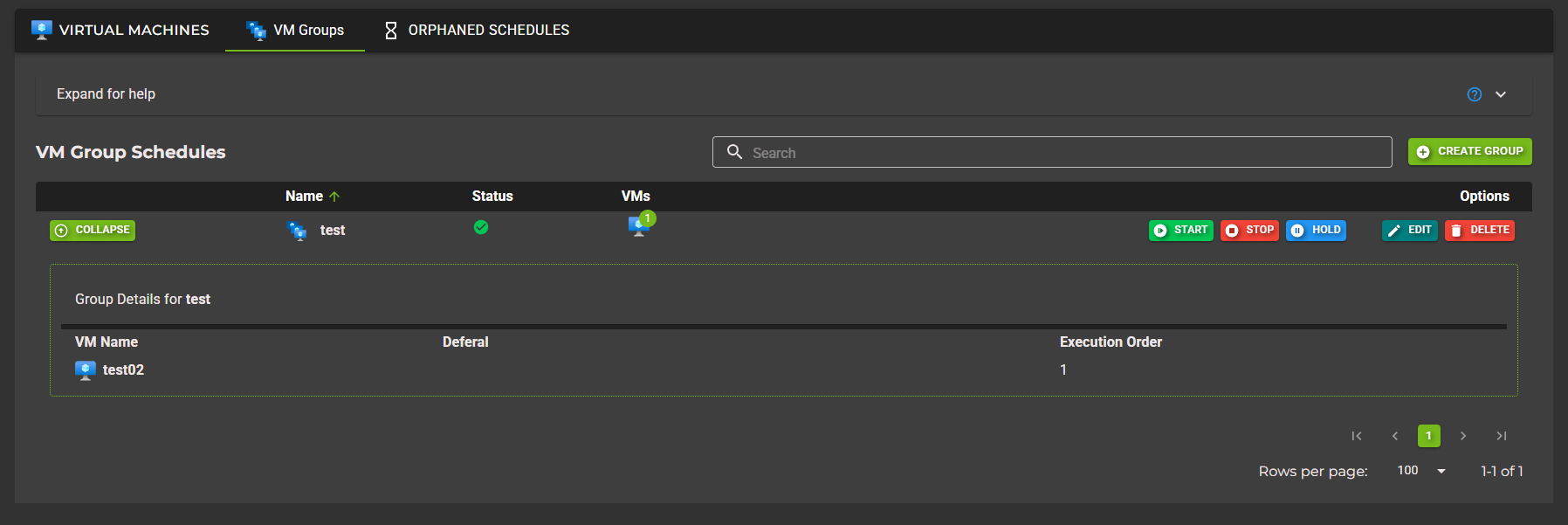Click inside the search input field
Image resolution: width=1568 pixels, height=525 pixels.
pyautogui.click(x=960, y=152)
